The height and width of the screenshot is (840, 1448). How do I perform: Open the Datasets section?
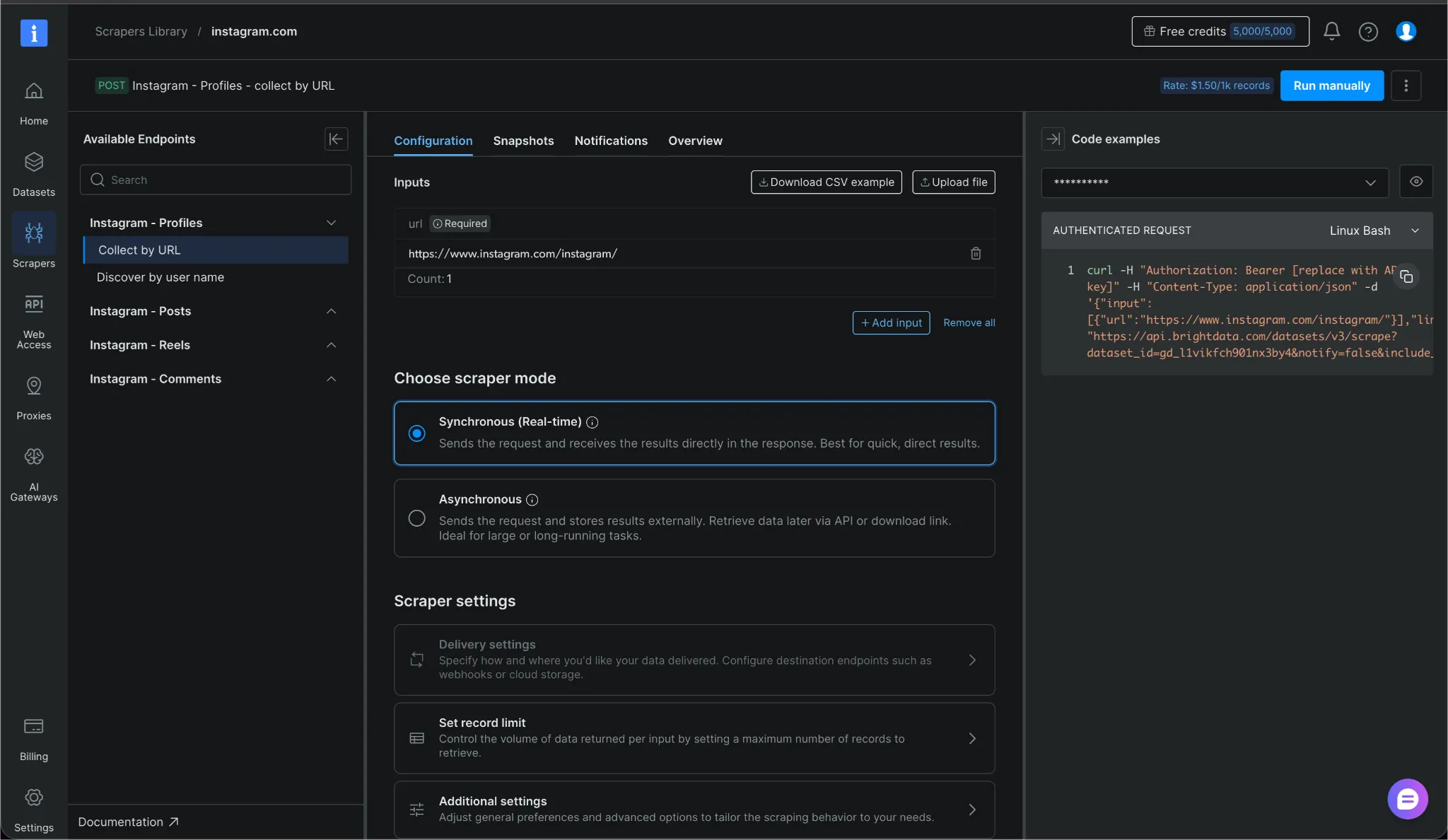point(34,174)
